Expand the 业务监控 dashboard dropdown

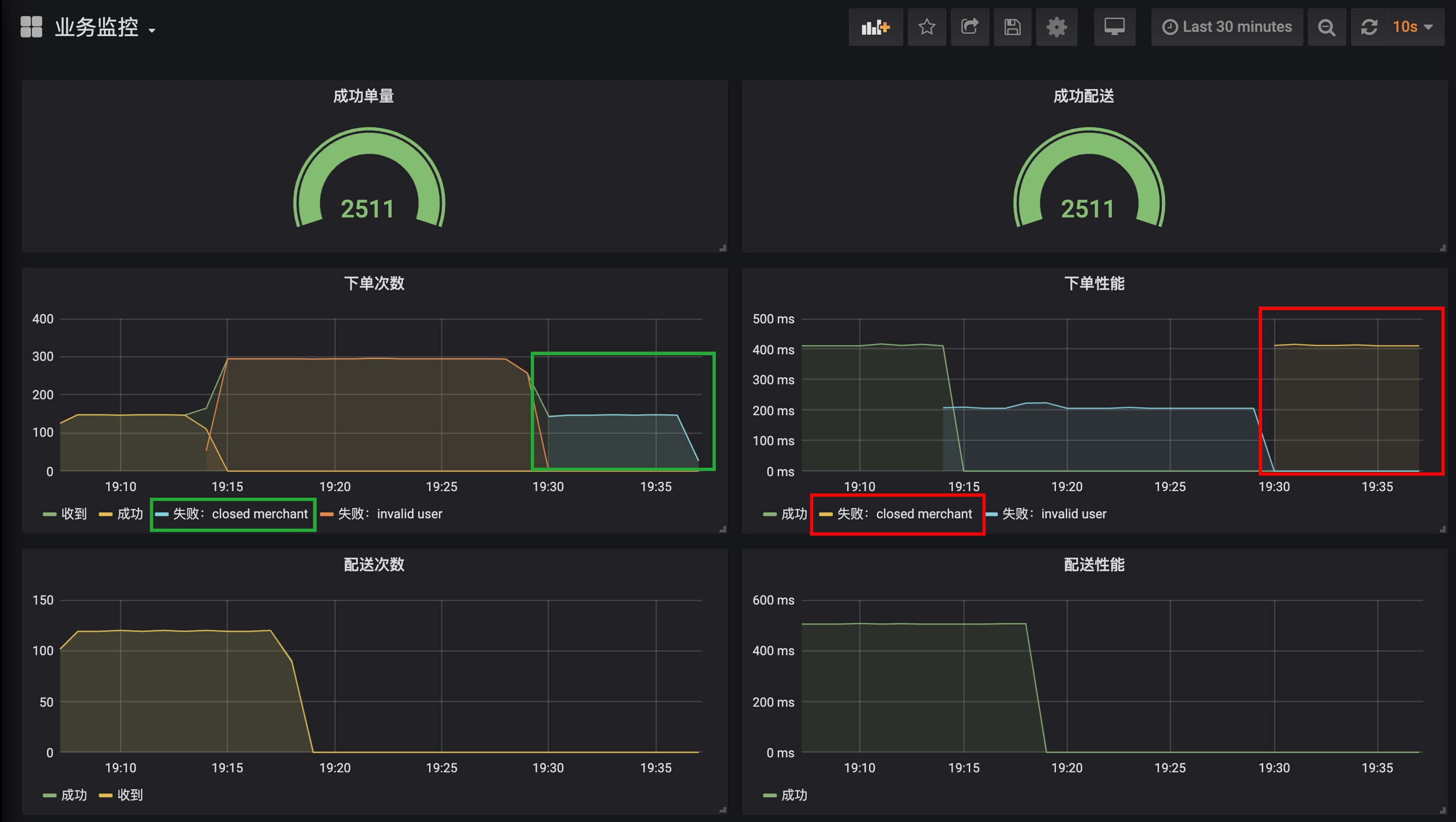104,28
